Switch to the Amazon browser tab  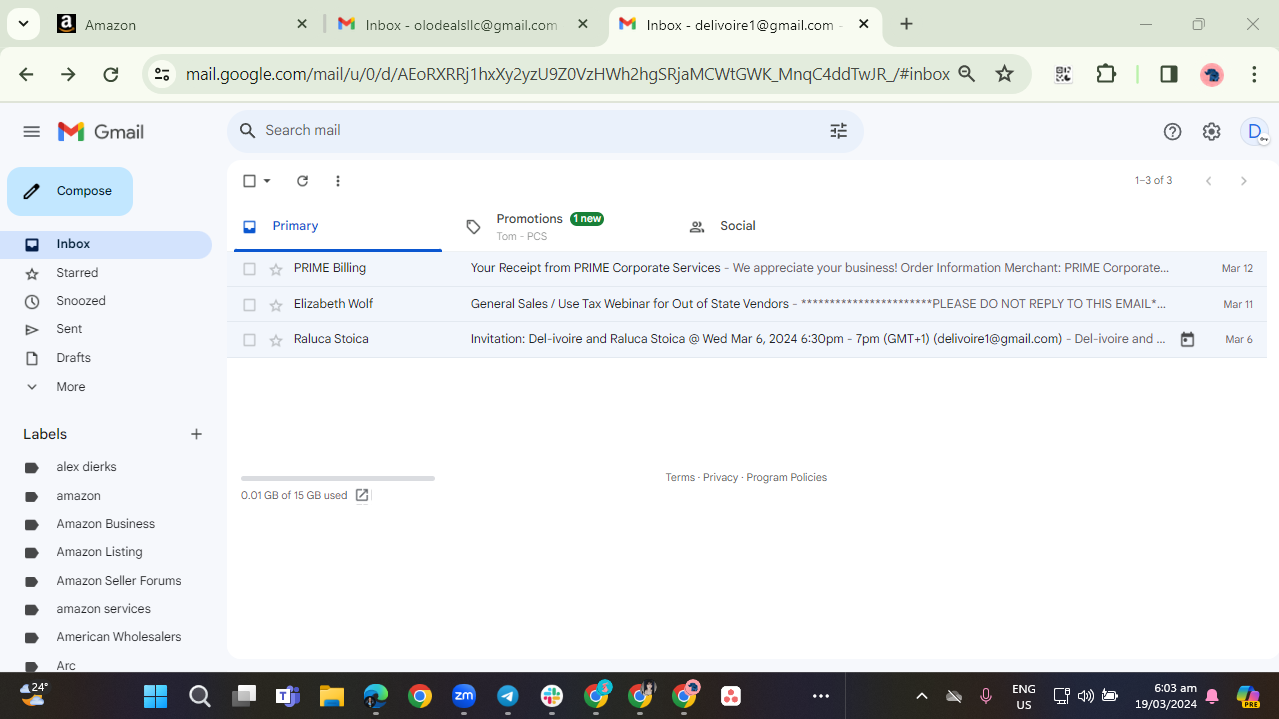point(184,25)
